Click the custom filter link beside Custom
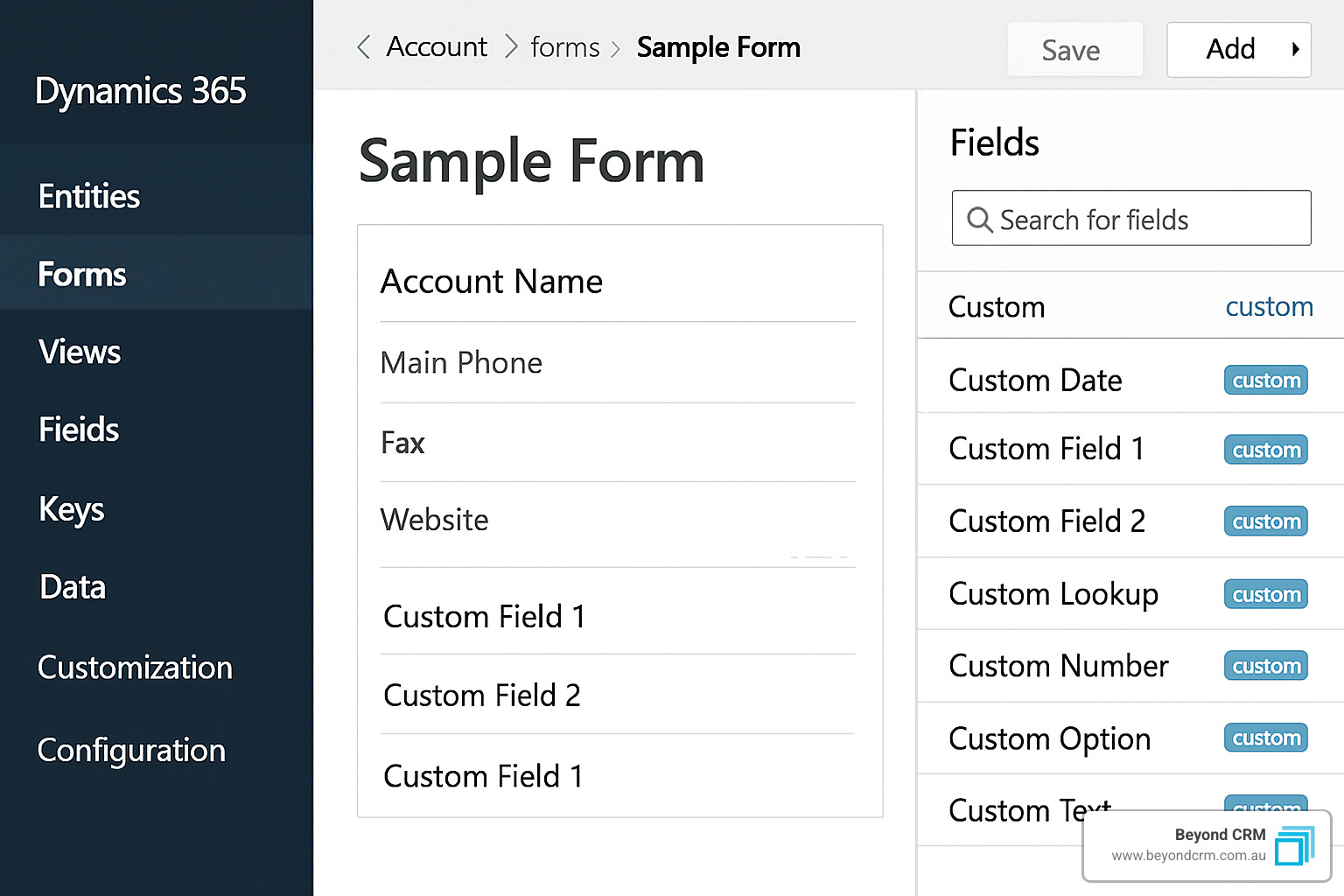This screenshot has width=1344, height=896. [1269, 307]
